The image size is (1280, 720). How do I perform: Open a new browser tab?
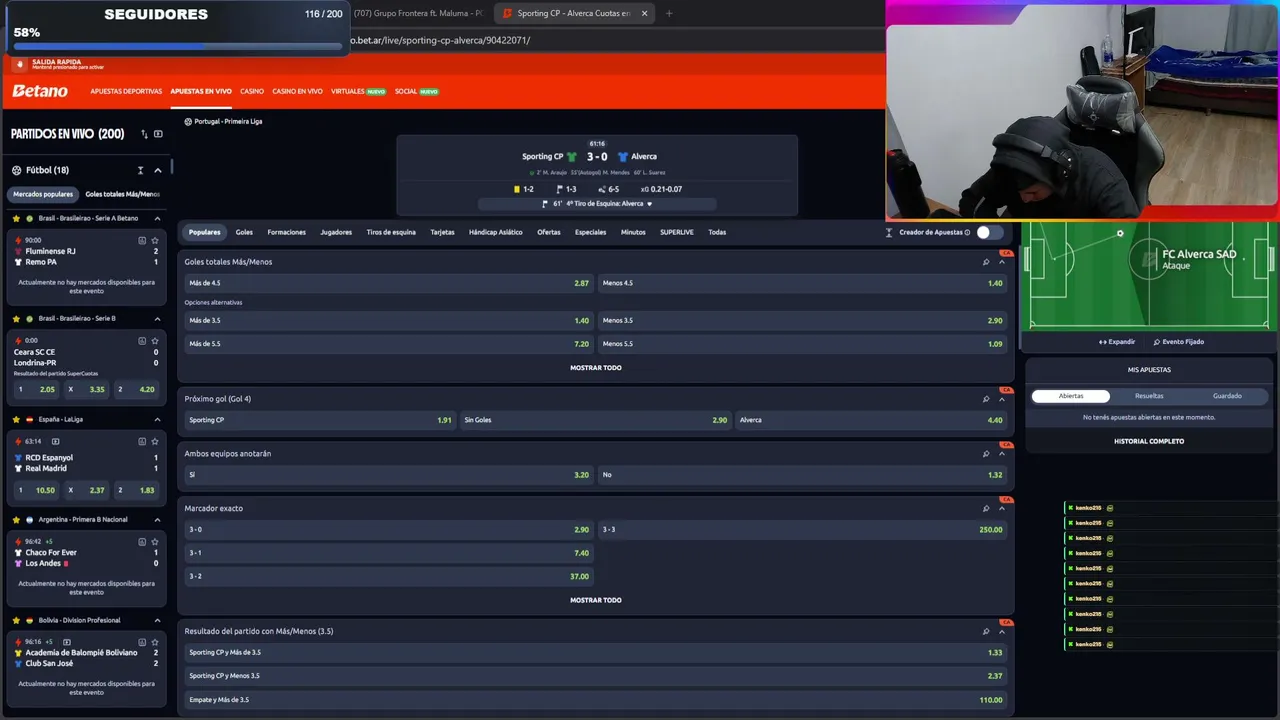pyautogui.click(x=669, y=14)
